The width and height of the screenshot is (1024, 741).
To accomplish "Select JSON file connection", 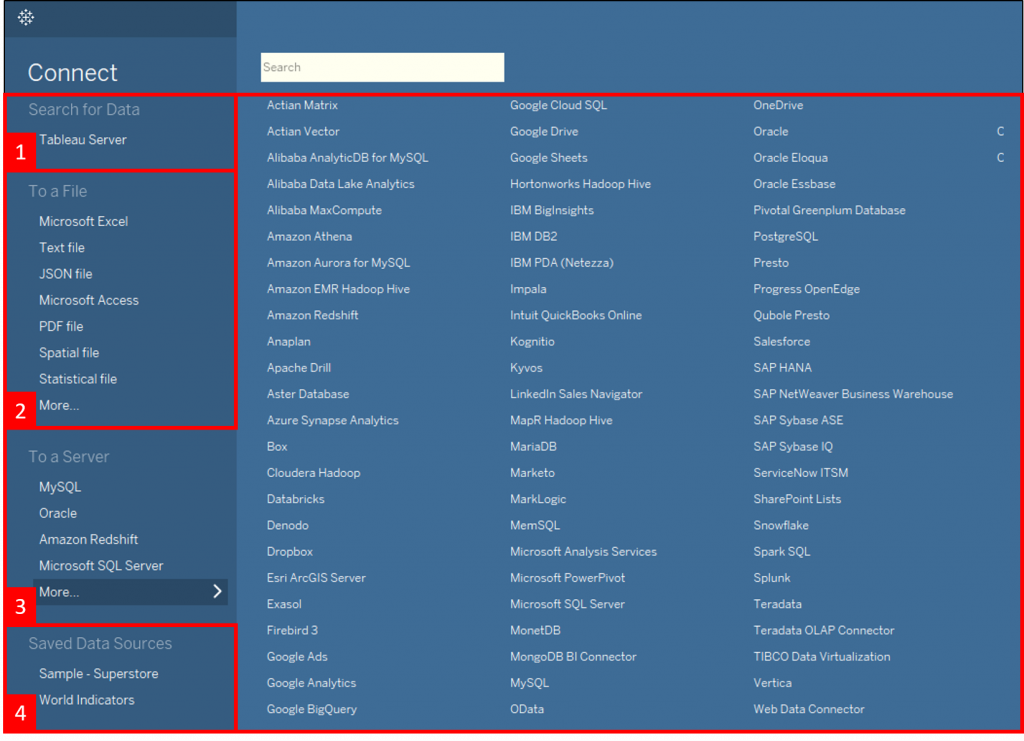I will pos(65,274).
